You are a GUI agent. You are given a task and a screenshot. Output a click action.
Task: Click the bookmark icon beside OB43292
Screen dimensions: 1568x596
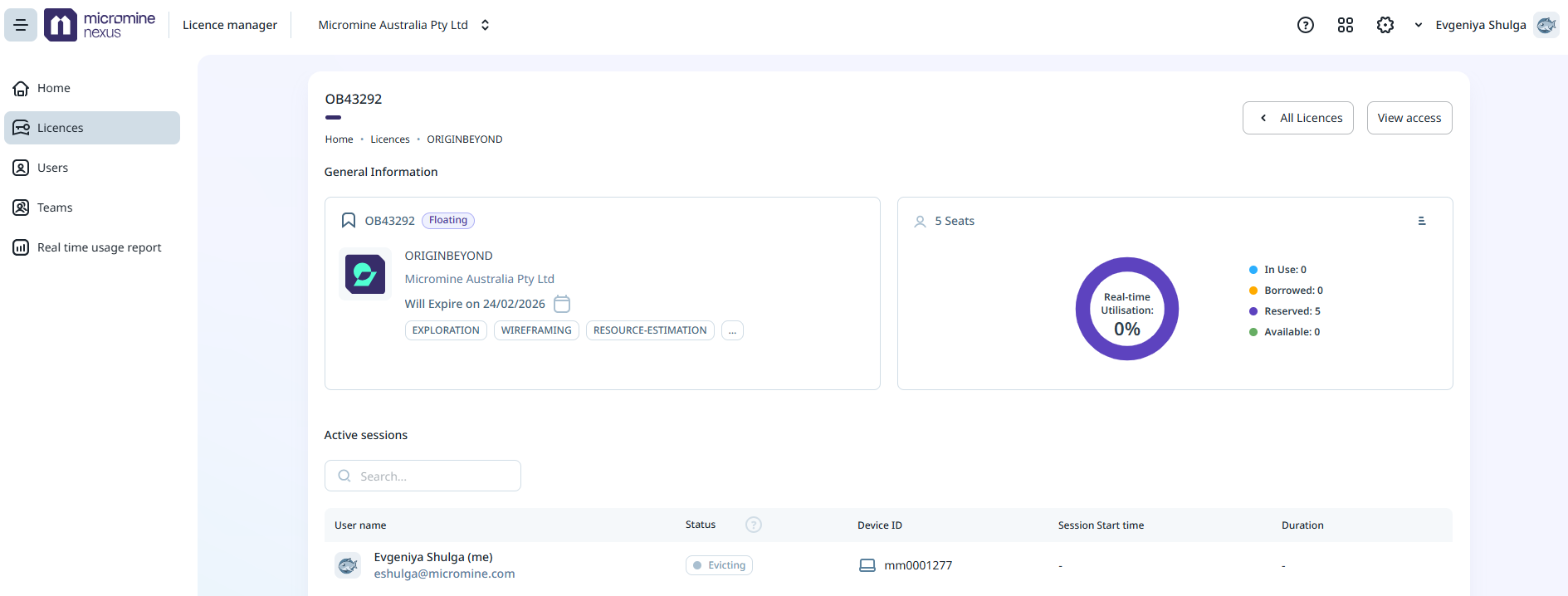coord(349,221)
